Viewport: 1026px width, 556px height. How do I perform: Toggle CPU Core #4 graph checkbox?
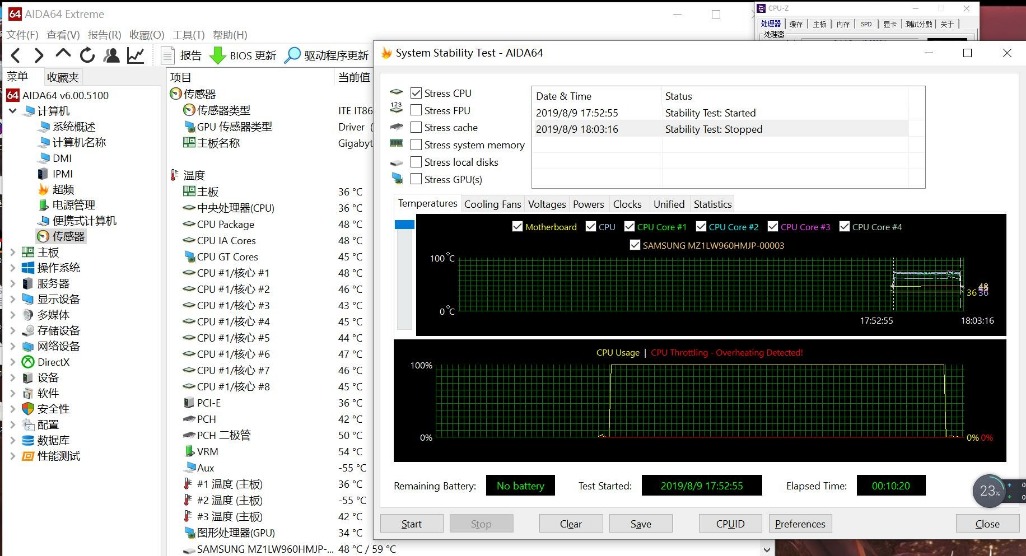click(845, 226)
